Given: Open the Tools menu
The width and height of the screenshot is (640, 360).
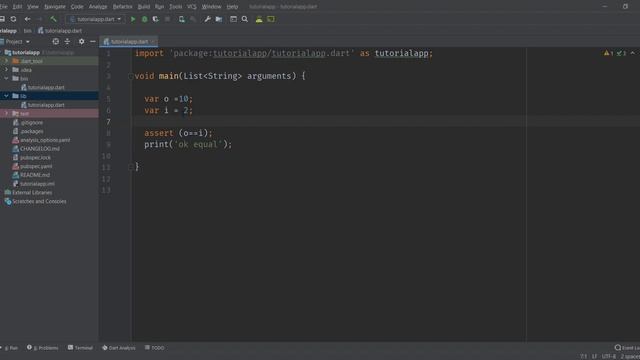Looking at the screenshot, I should (x=176, y=7).
